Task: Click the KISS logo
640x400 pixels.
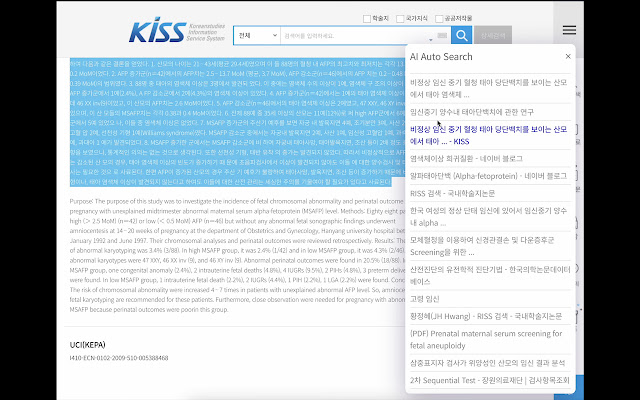Action: tap(177, 32)
